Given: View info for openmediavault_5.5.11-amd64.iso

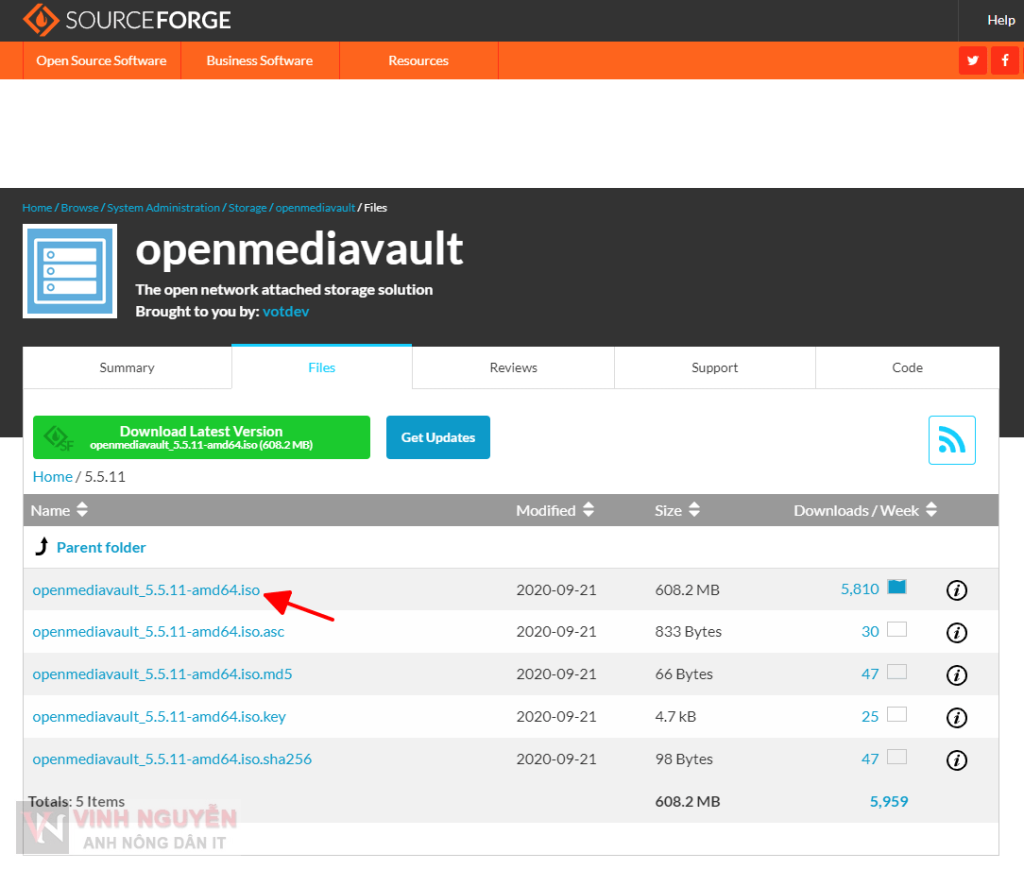Looking at the screenshot, I should [x=956, y=590].
